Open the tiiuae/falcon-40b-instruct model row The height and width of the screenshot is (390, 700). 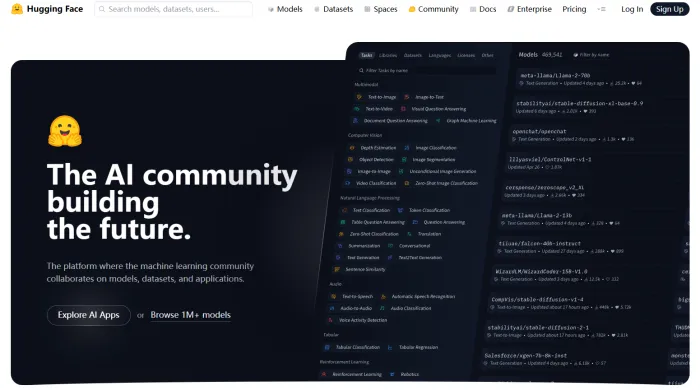(561, 247)
